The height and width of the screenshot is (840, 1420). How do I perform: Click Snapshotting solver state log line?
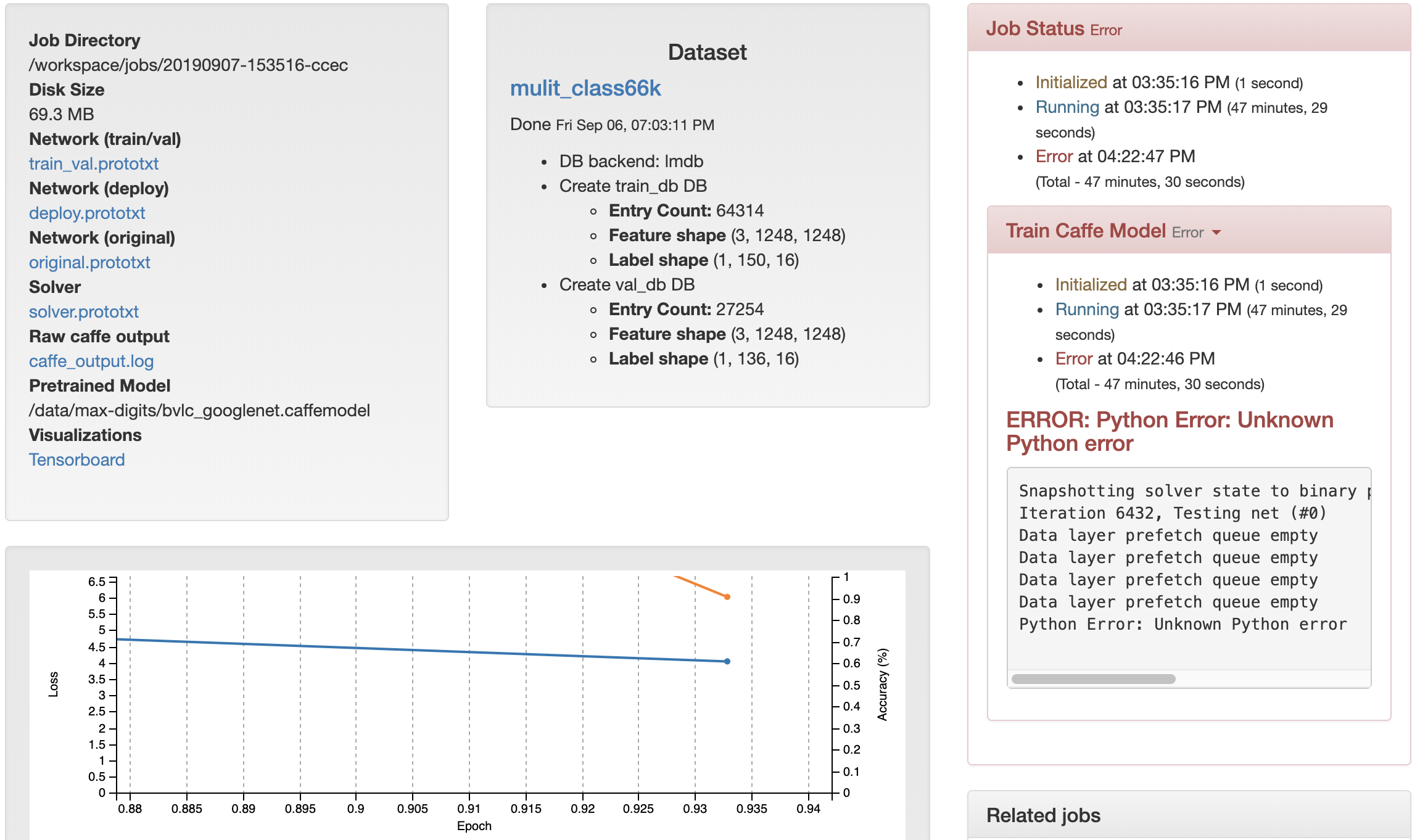(1194, 491)
